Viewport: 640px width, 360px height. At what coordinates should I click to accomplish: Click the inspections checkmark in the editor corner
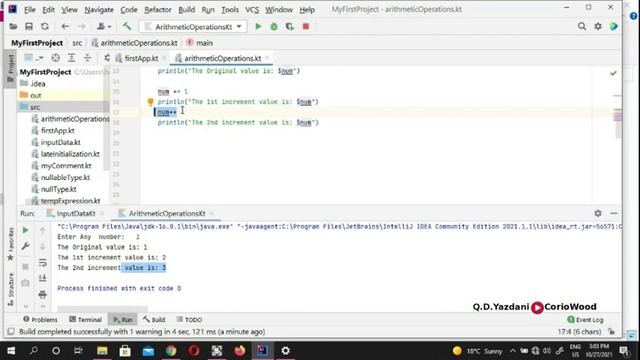(x=613, y=73)
